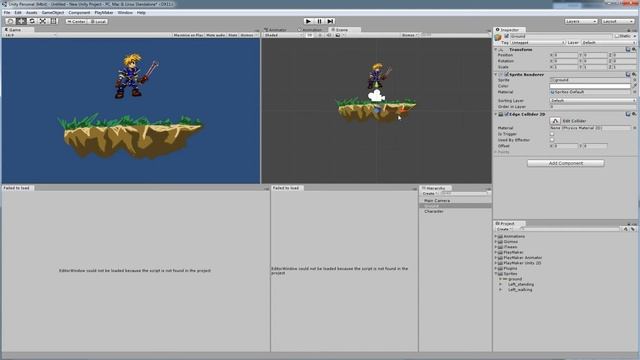This screenshot has width=640, height=360.
Task: Open the Sprite Renderer gear menu
Action: [x=634, y=75]
